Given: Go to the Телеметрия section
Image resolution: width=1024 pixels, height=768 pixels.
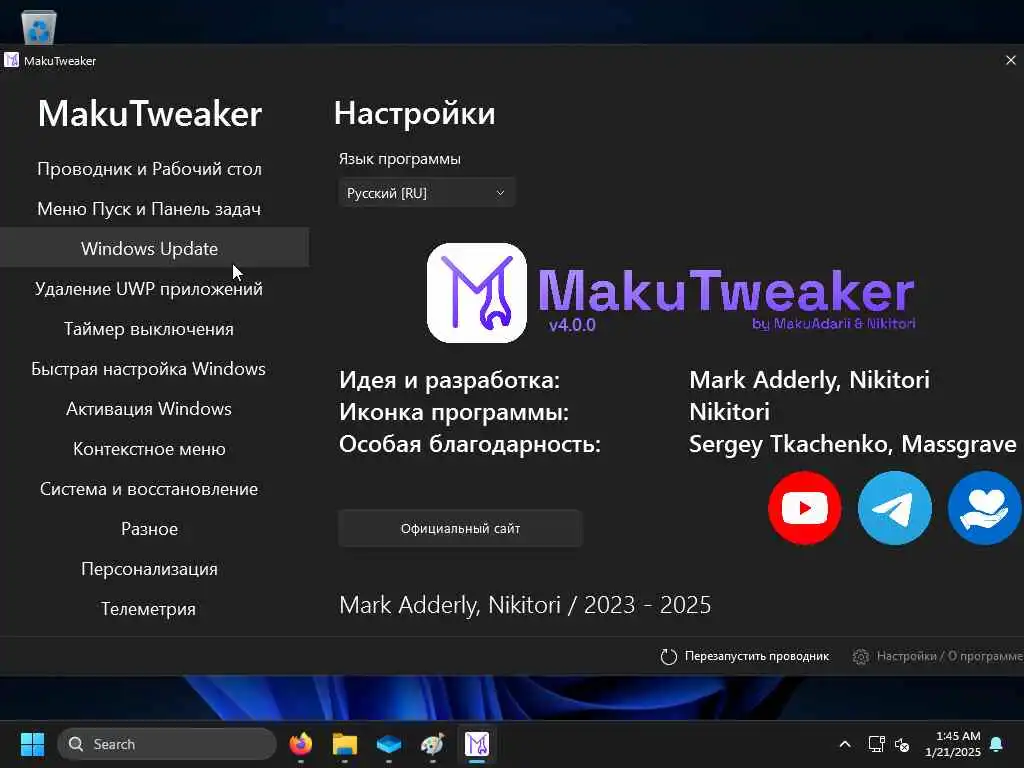Looking at the screenshot, I should click(148, 609).
